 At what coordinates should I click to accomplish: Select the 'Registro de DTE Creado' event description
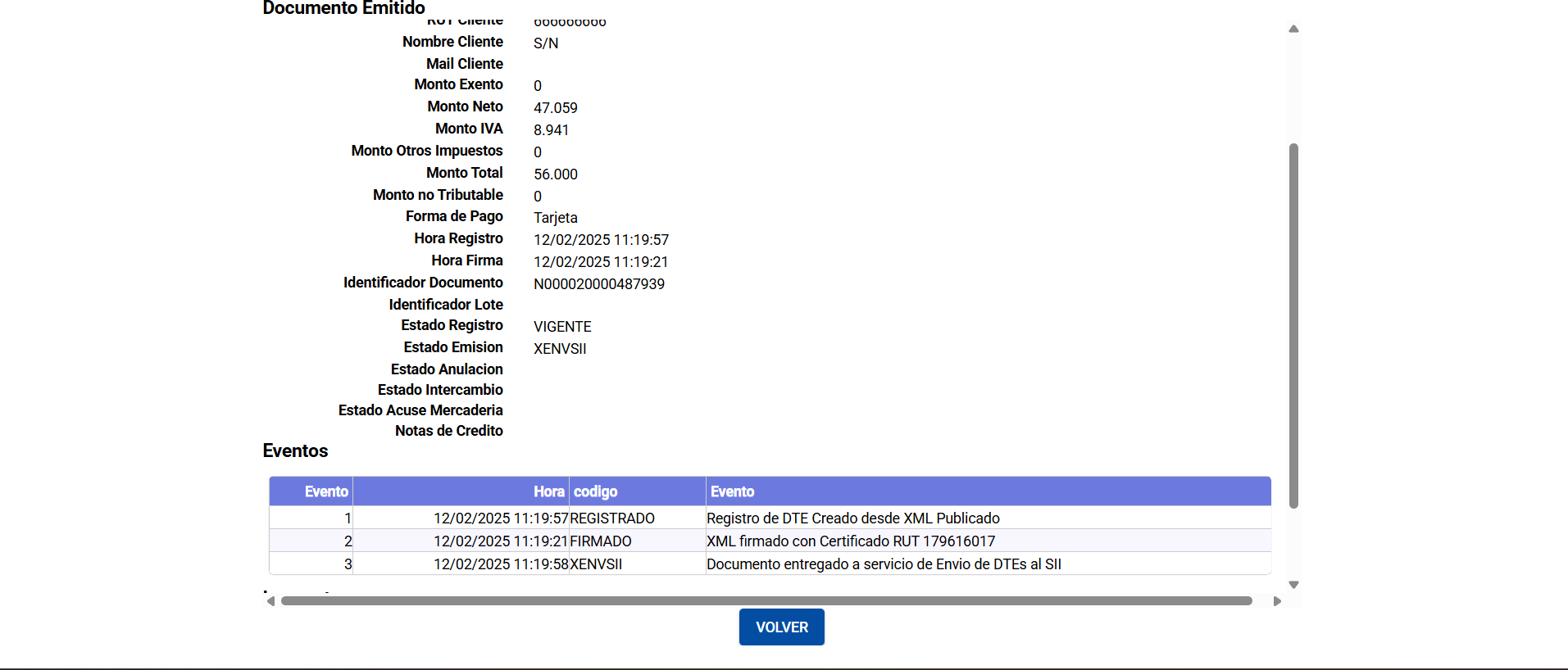(x=853, y=518)
